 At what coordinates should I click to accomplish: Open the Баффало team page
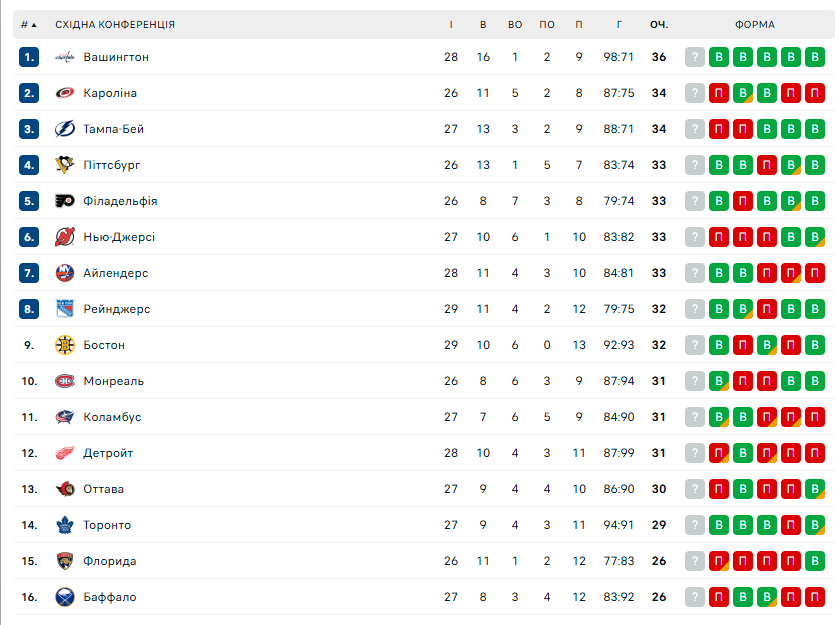110,597
